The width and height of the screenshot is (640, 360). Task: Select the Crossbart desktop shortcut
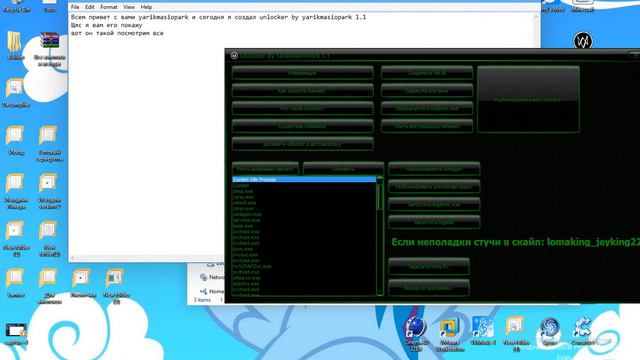(582, 328)
